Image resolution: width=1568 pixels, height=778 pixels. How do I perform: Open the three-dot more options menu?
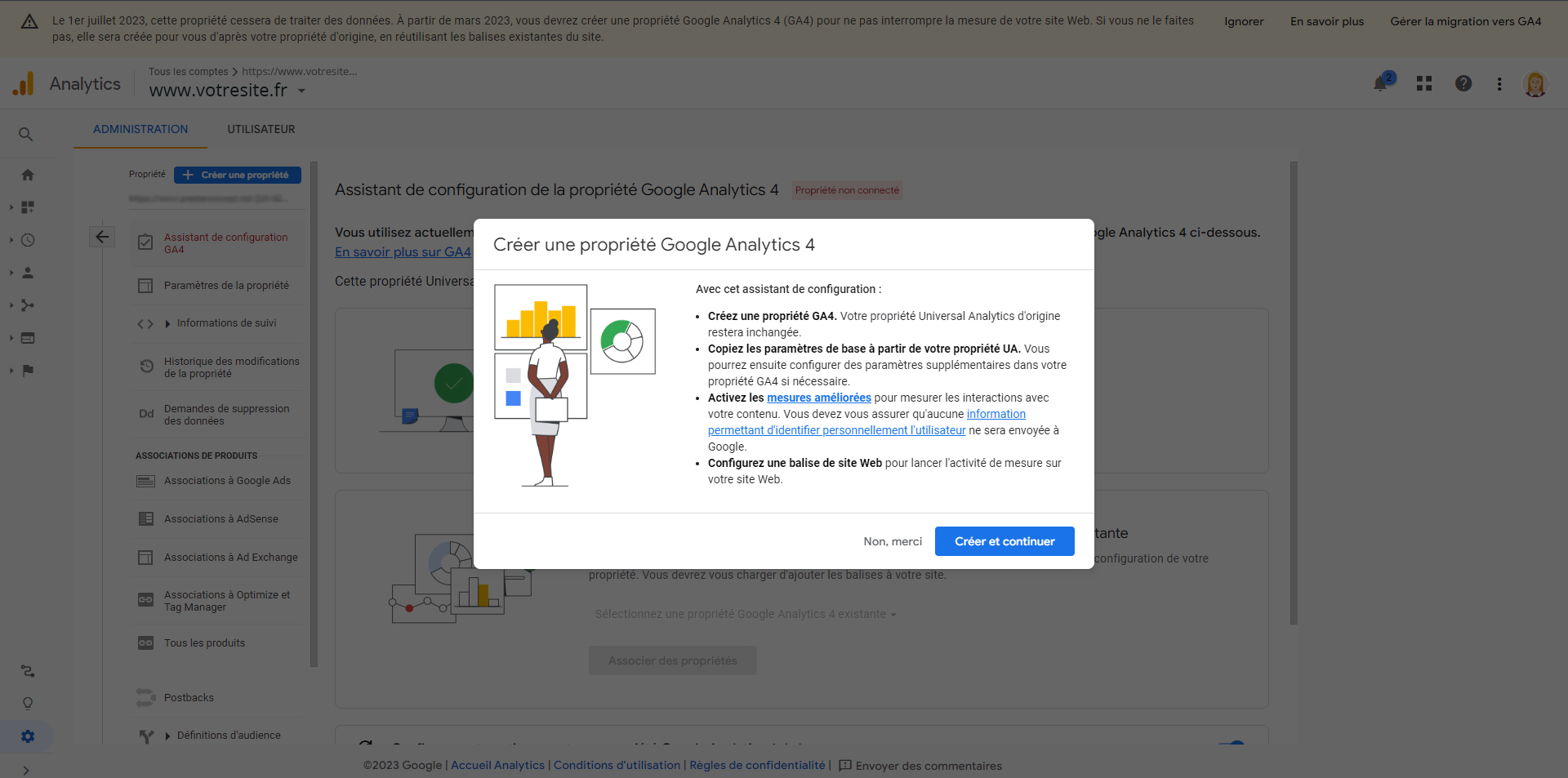pyautogui.click(x=1499, y=83)
